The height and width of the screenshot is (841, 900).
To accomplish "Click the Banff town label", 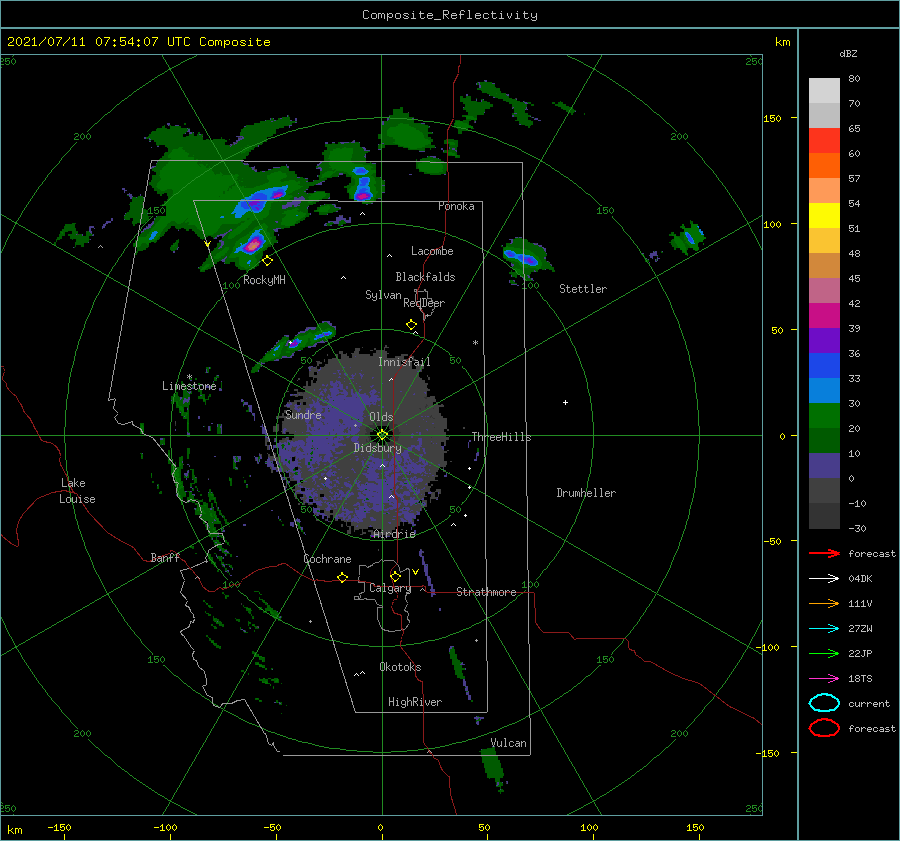I will pos(165,557).
